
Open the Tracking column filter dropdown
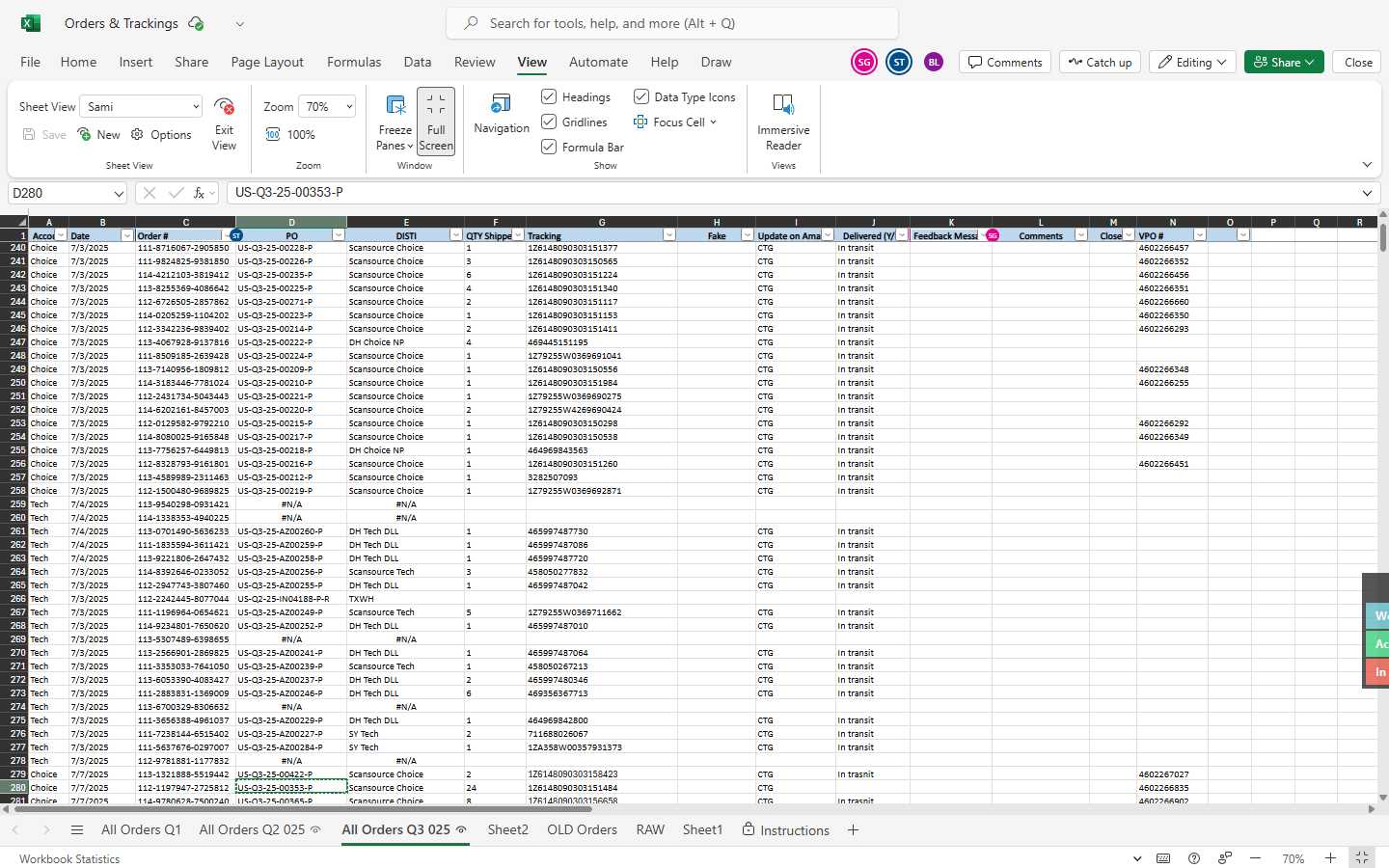pyautogui.click(x=669, y=235)
